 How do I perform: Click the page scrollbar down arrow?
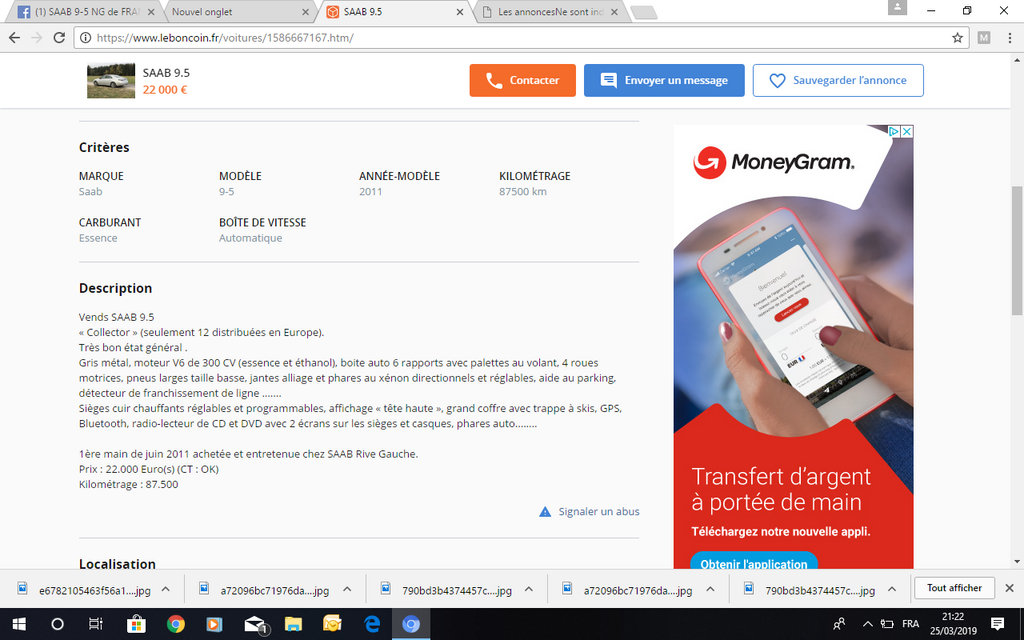click(1017, 561)
